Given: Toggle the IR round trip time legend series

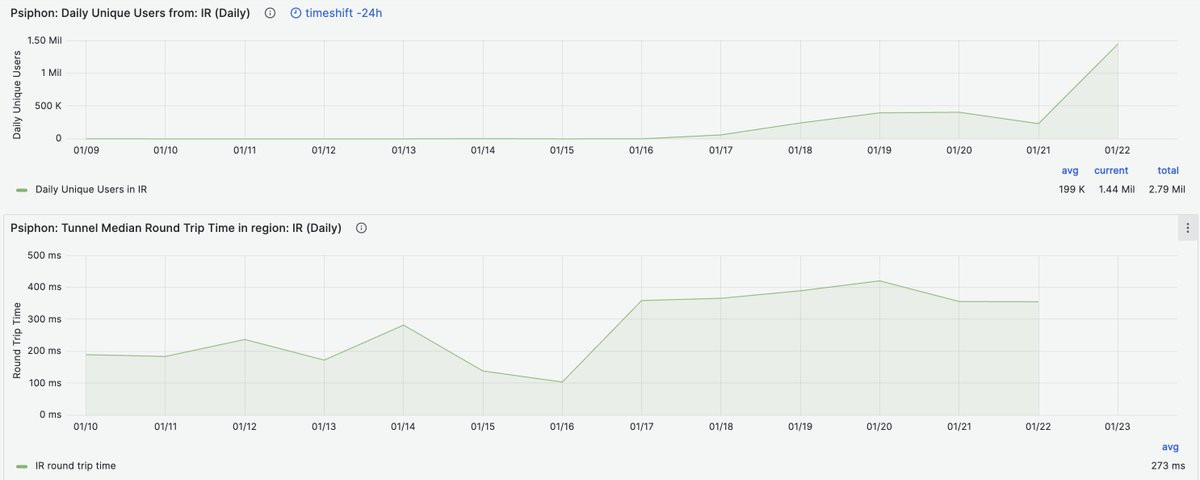Looking at the screenshot, I should click(75, 466).
